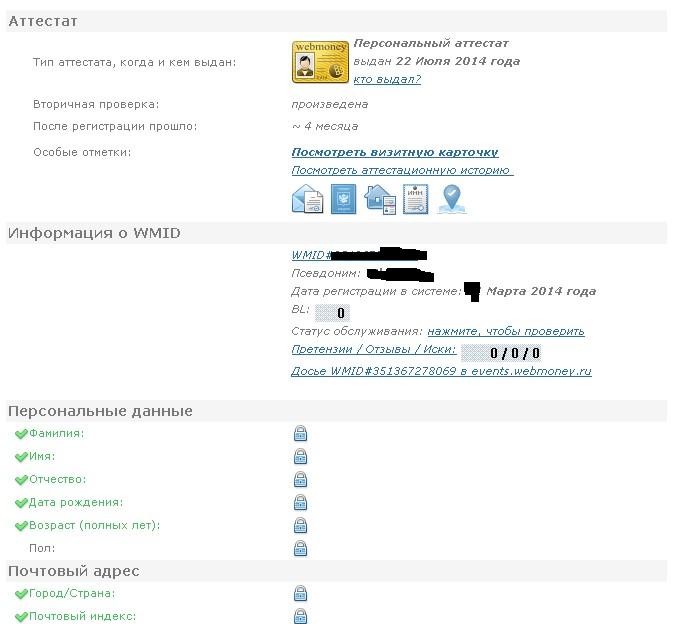
Task: Click the 'Дата рождения:' label text
Action: tap(76, 503)
